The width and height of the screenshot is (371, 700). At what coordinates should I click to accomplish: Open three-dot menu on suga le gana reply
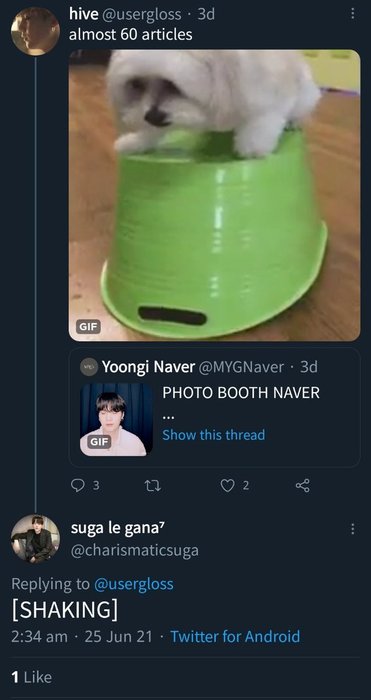click(353, 529)
